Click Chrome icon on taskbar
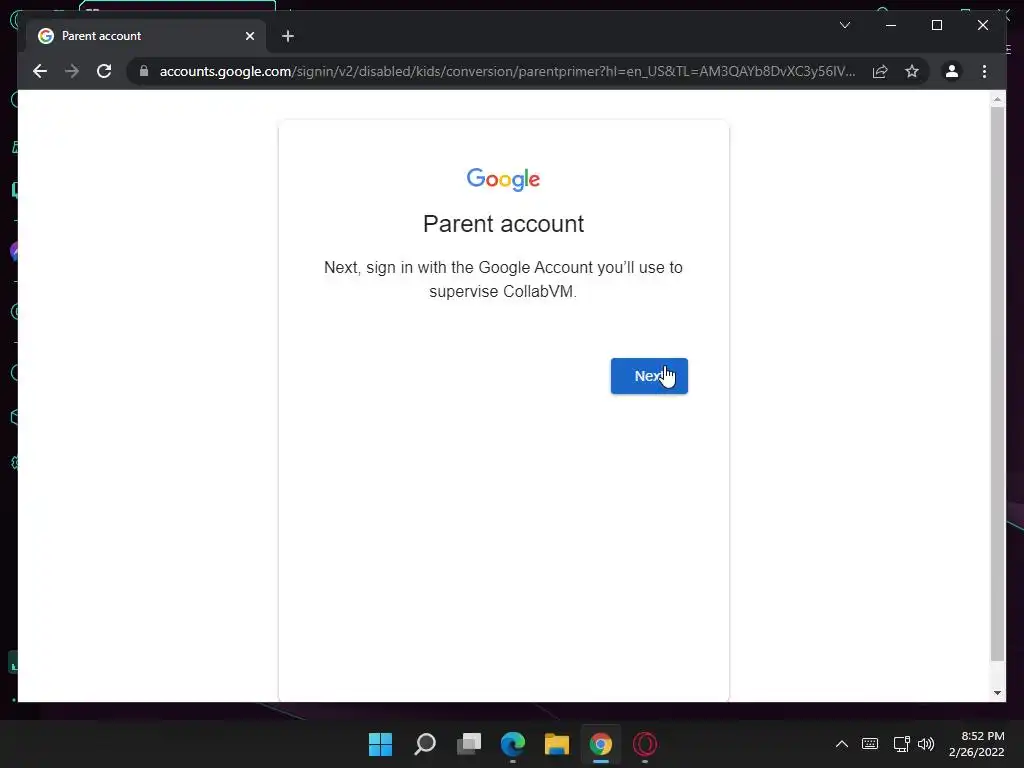The height and width of the screenshot is (768, 1024). click(x=601, y=744)
